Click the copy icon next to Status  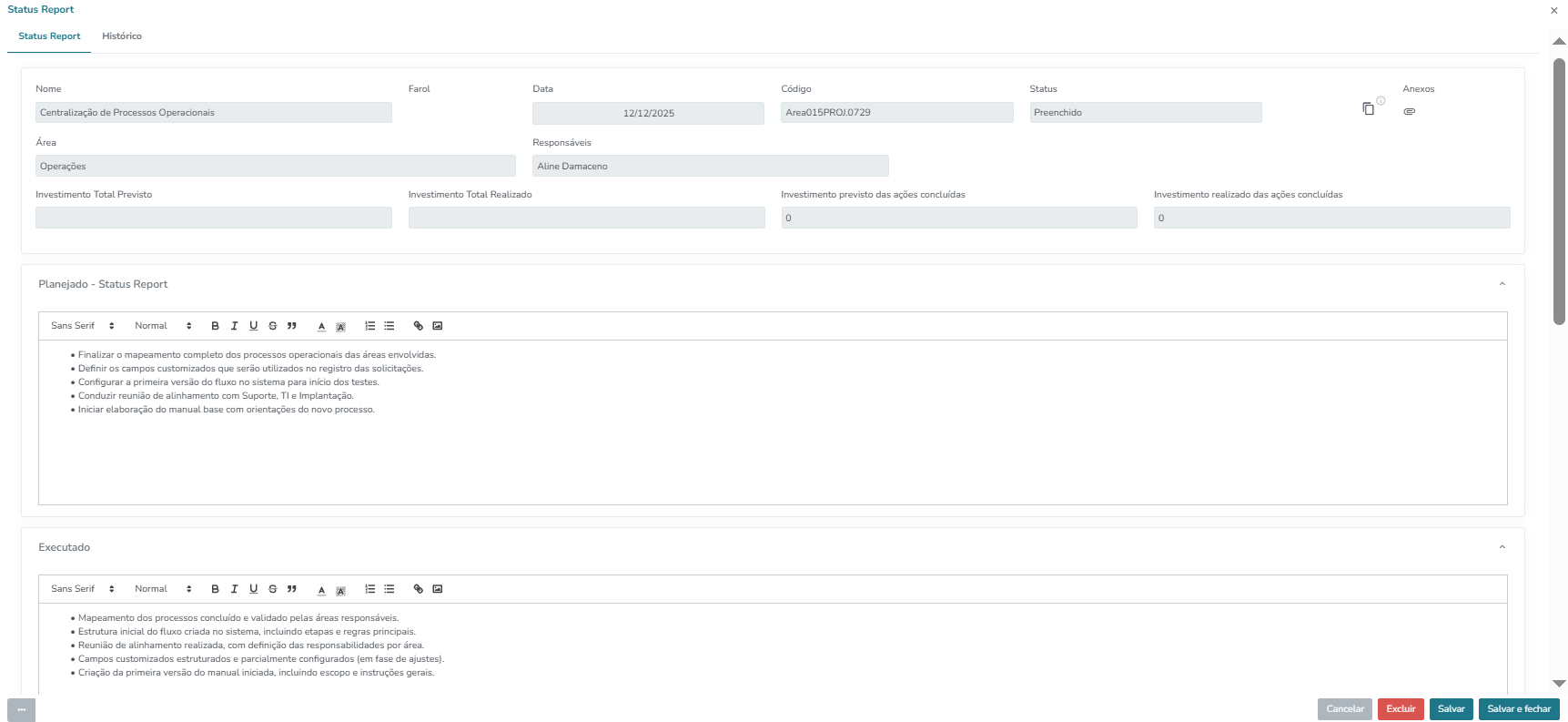(1368, 108)
